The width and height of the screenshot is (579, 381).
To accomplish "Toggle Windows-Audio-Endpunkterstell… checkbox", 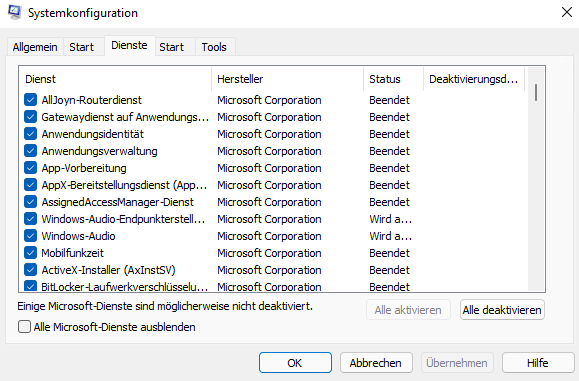I will 30,219.
